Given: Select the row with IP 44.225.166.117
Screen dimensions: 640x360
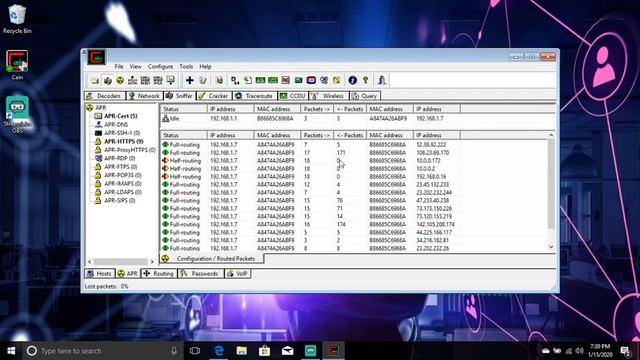Looking at the screenshot, I should [x=310, y=233].
